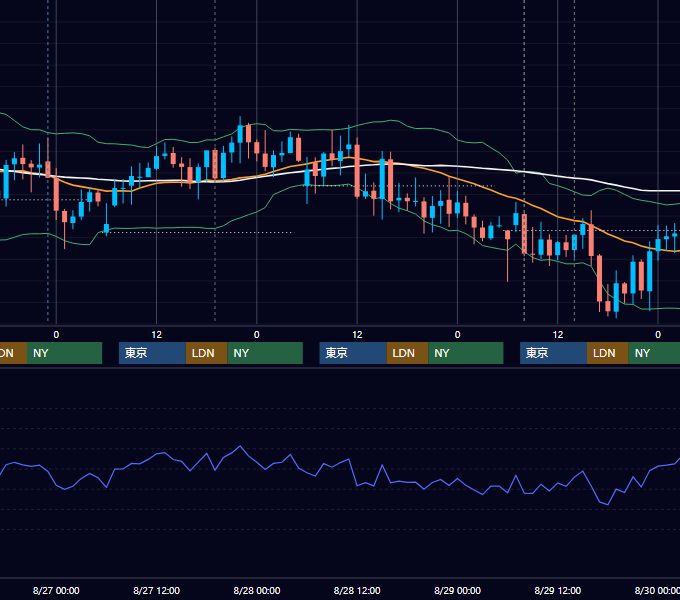
Task: Click the 8/29 12:00 time axis label
Action: 558,590
